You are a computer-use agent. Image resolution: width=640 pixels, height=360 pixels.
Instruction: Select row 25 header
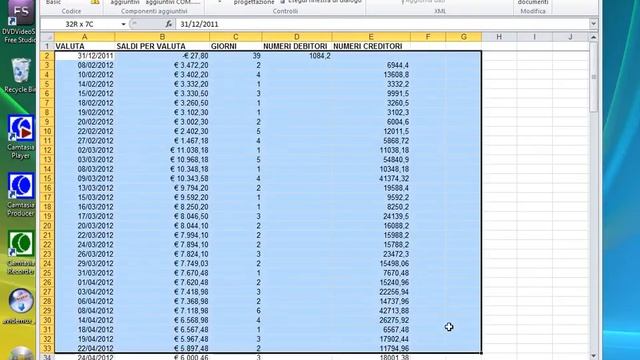[47, 273]
